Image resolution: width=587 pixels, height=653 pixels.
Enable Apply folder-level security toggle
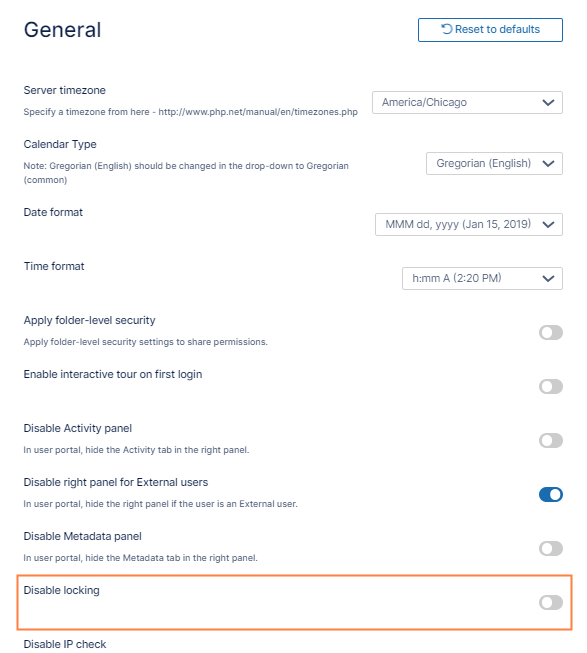(551, 332)
